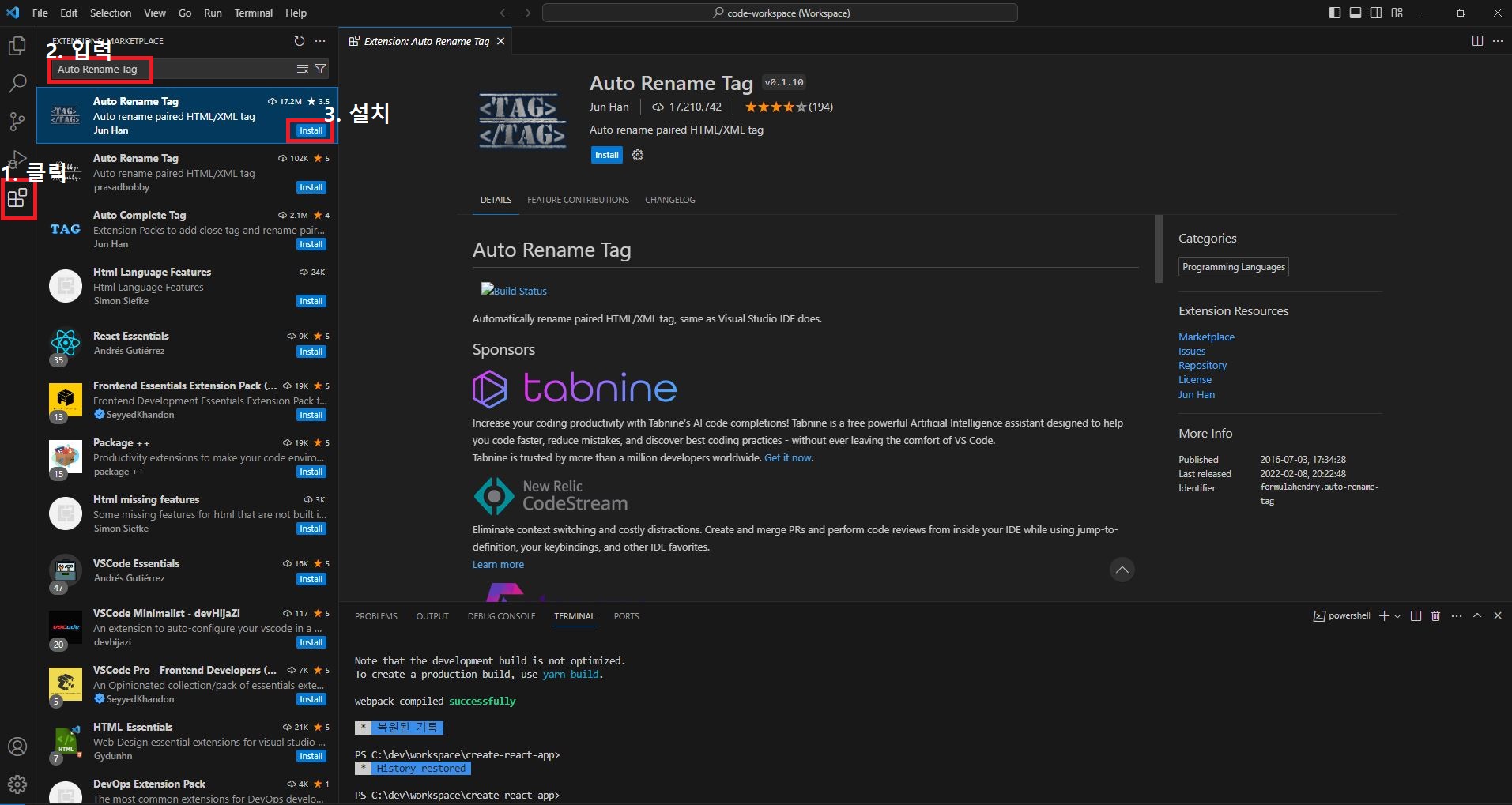This screenshot has width=1512, height=805.
Task: Open editor more actions menu
Action: pyautogui.click(x=1498, y=41)
